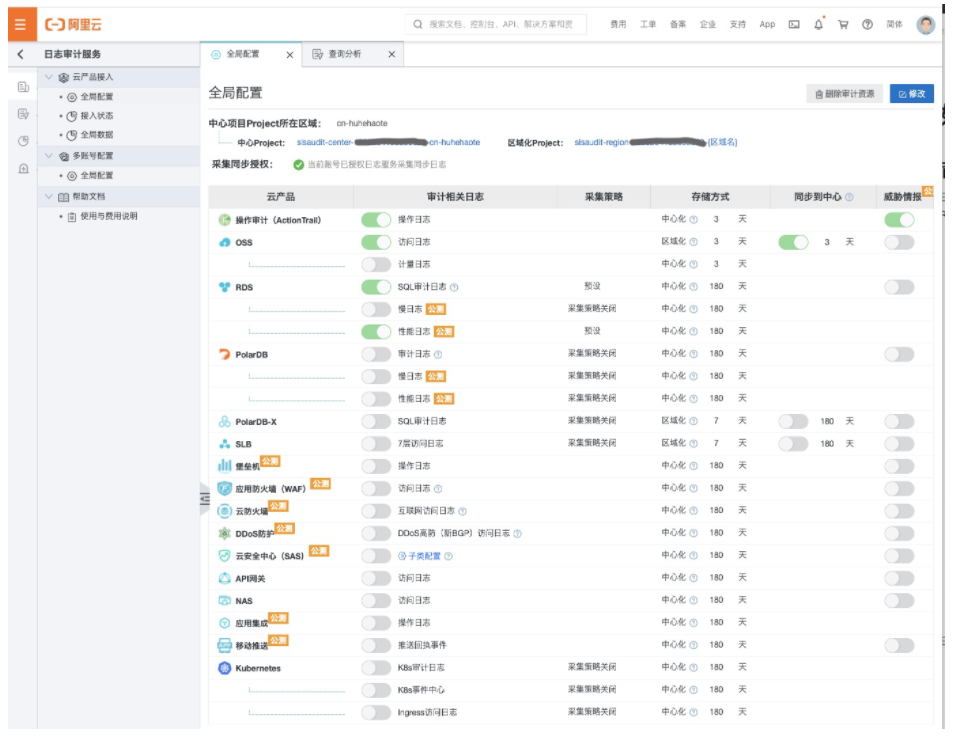The width and height of the screenshot is (953, 744).
Task: Select 全局配置 under 多账号配置
Action: 97,176
